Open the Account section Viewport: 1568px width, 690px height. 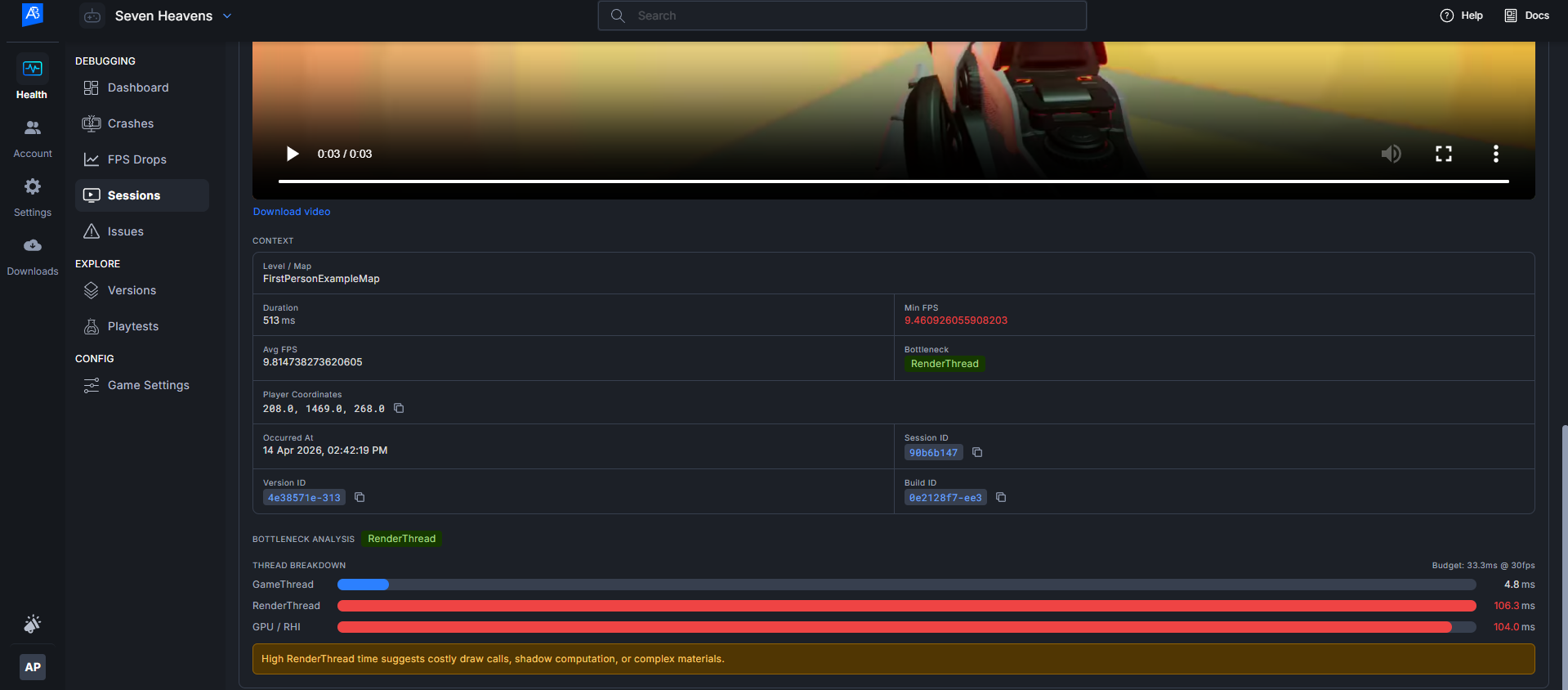coord(32,138)
